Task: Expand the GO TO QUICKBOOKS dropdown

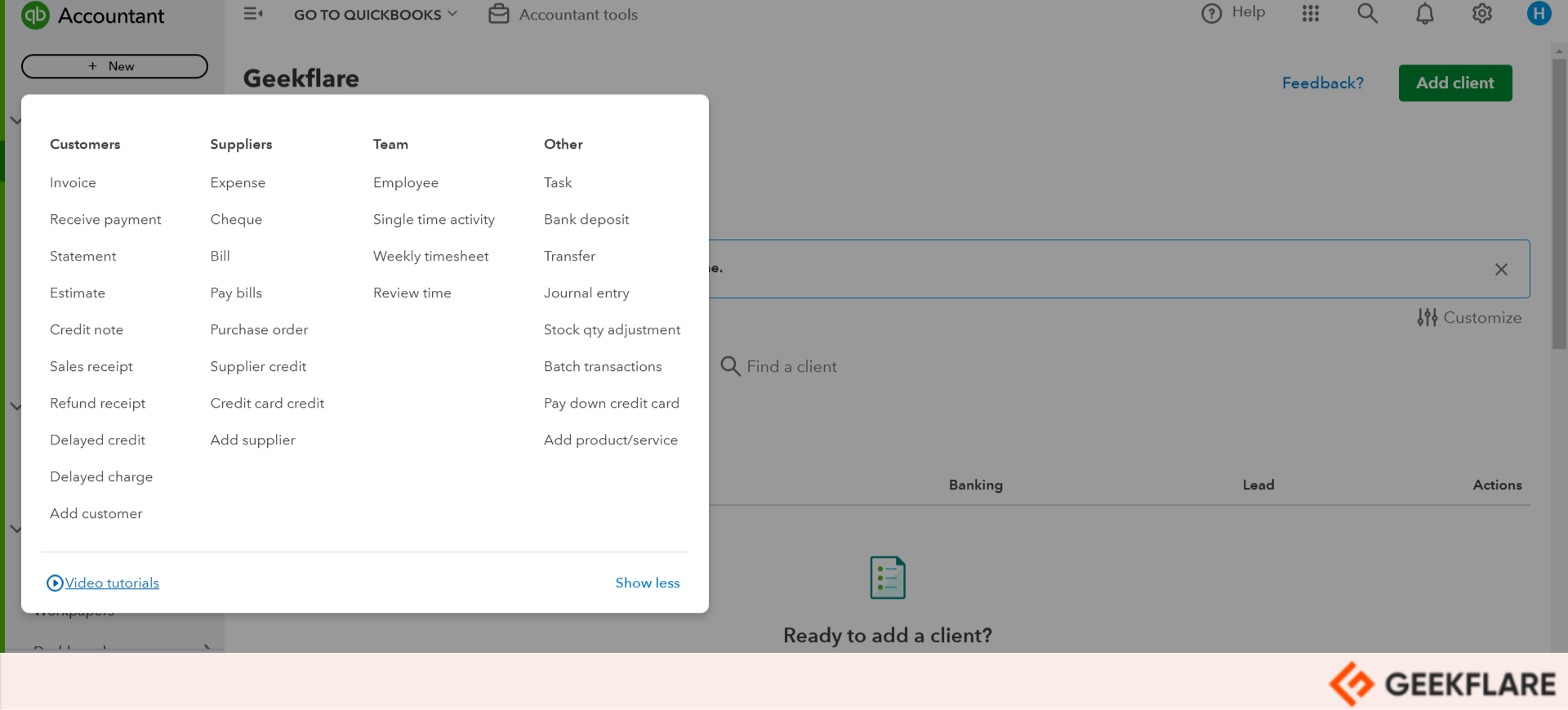Action: tap(375, 15)
